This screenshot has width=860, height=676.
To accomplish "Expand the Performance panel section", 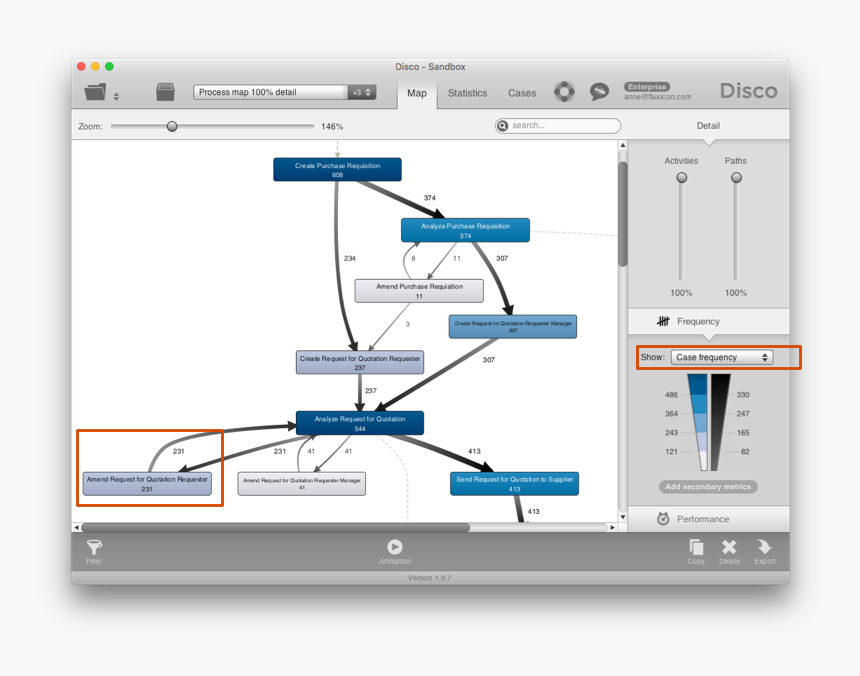I will click(x=708, y=519).
